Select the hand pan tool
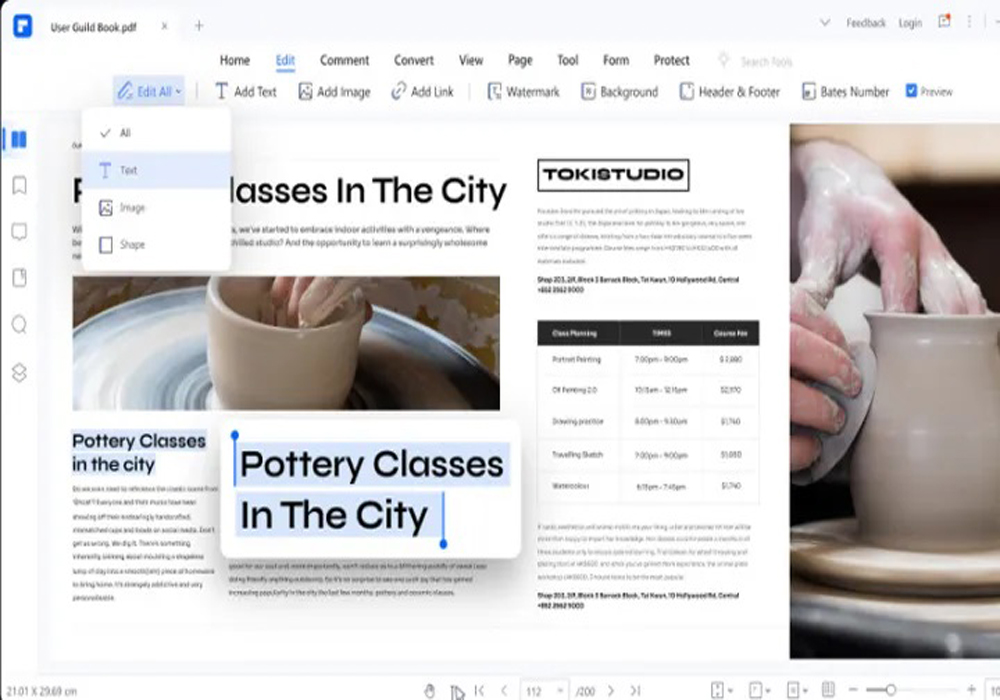Viewport: 1000px width, 700px height. (x=429, y=690)
